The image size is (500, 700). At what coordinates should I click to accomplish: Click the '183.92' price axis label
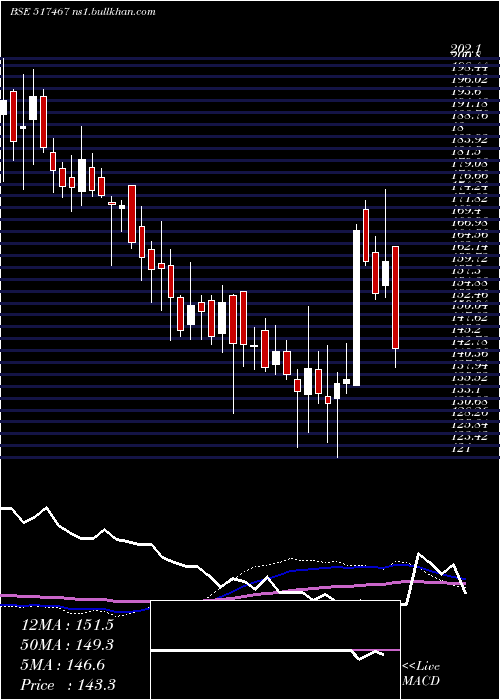point(468,140)
